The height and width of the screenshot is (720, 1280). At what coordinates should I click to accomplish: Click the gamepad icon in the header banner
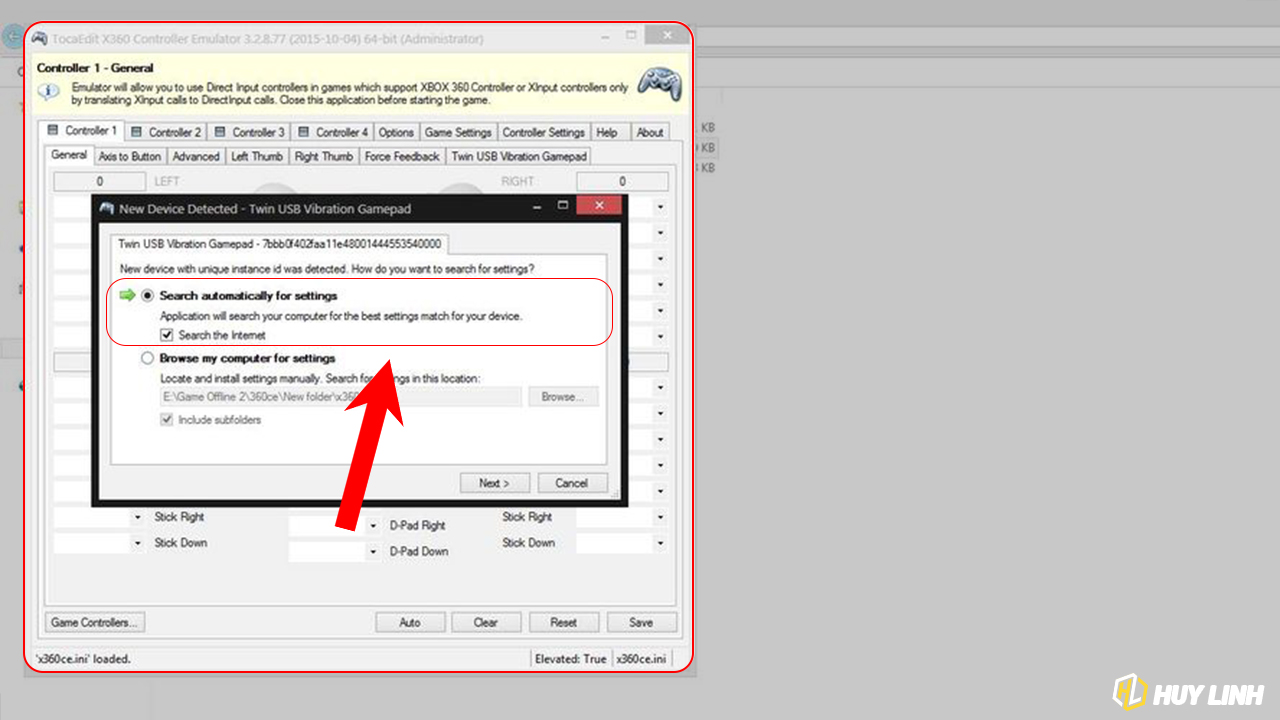pos(660,83)
